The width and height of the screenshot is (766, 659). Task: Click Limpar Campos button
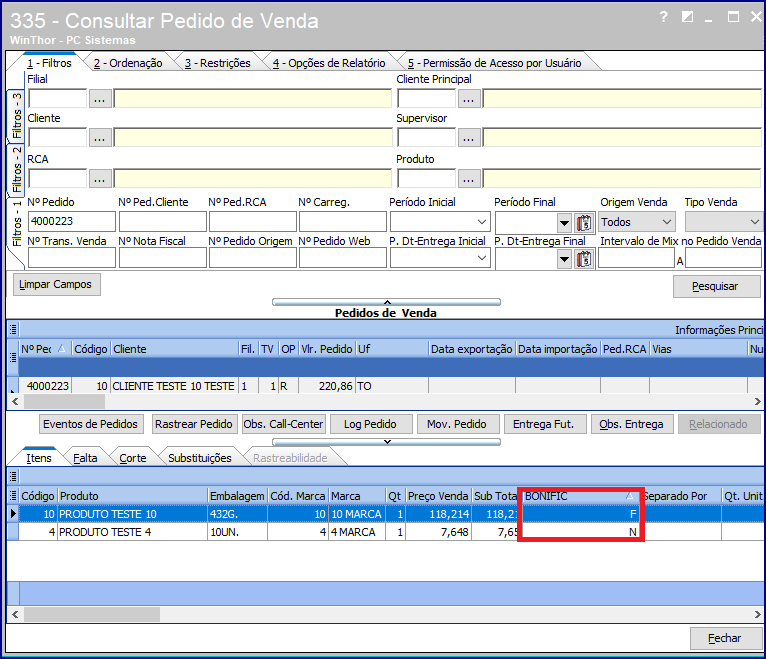57,284
